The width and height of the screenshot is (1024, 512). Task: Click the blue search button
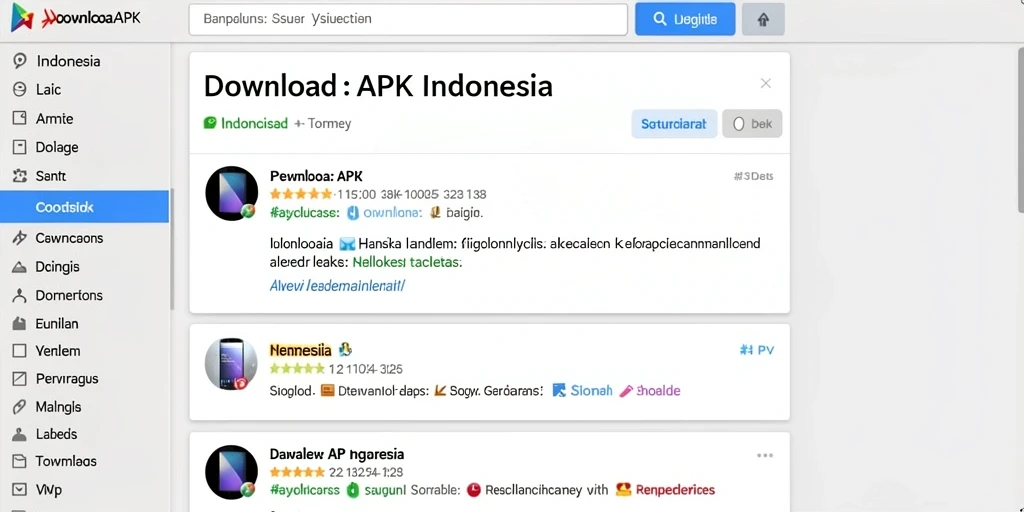point(685,20)
